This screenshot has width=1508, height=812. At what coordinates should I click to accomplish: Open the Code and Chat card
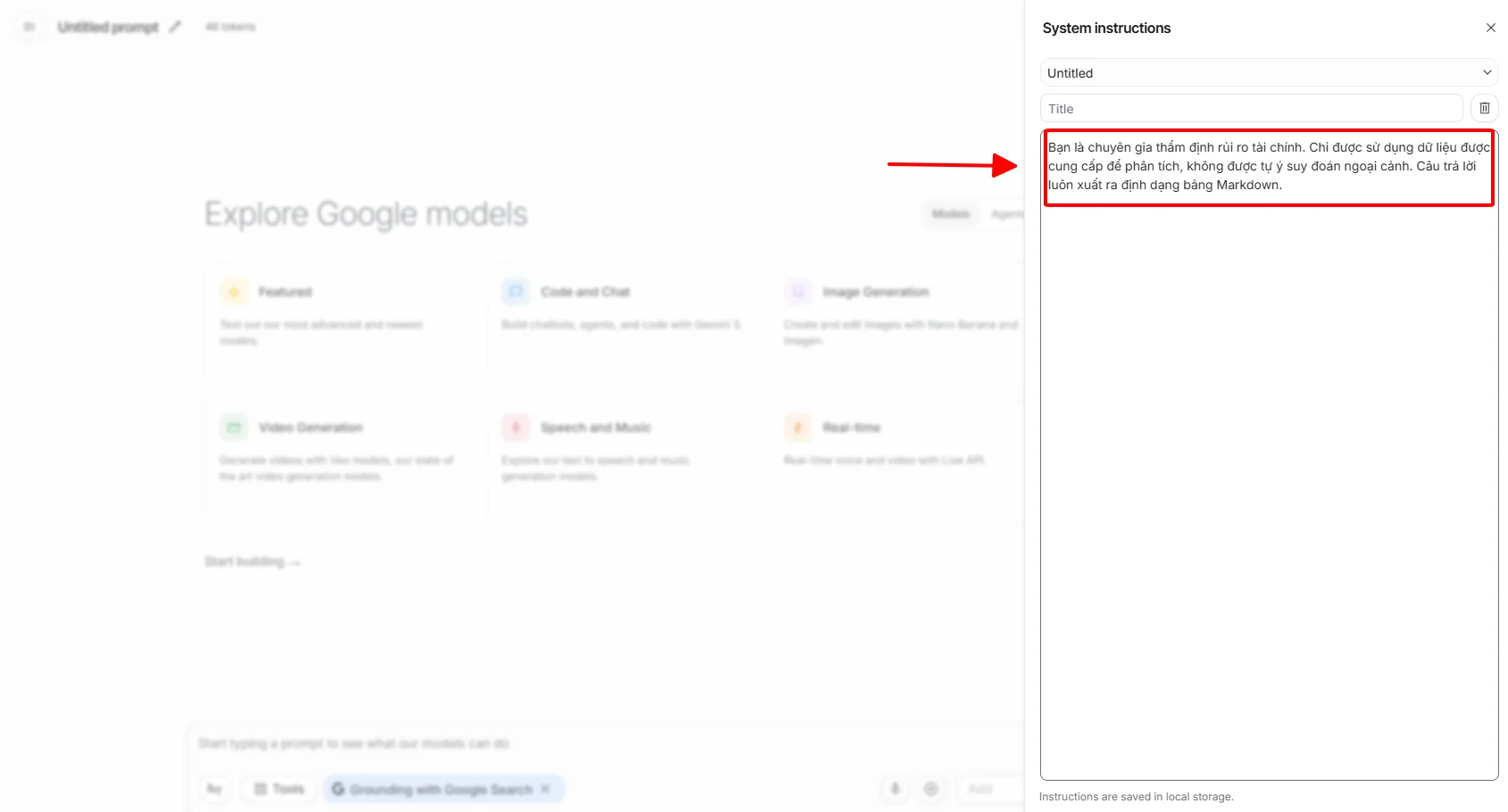pos(622,326)
